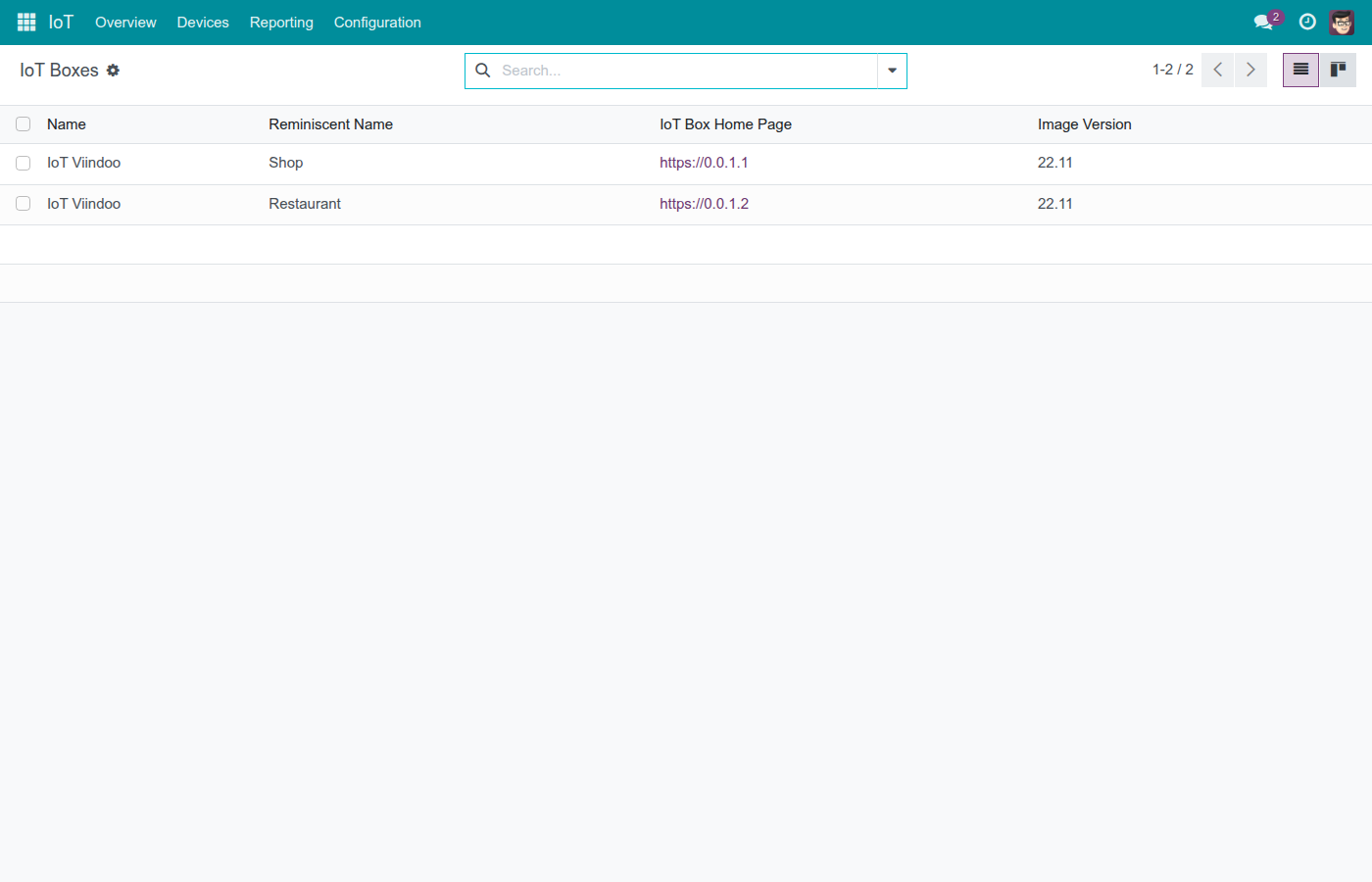1372x882 pixels.
Task: Open the apps grid home menu
Action: 26,22
